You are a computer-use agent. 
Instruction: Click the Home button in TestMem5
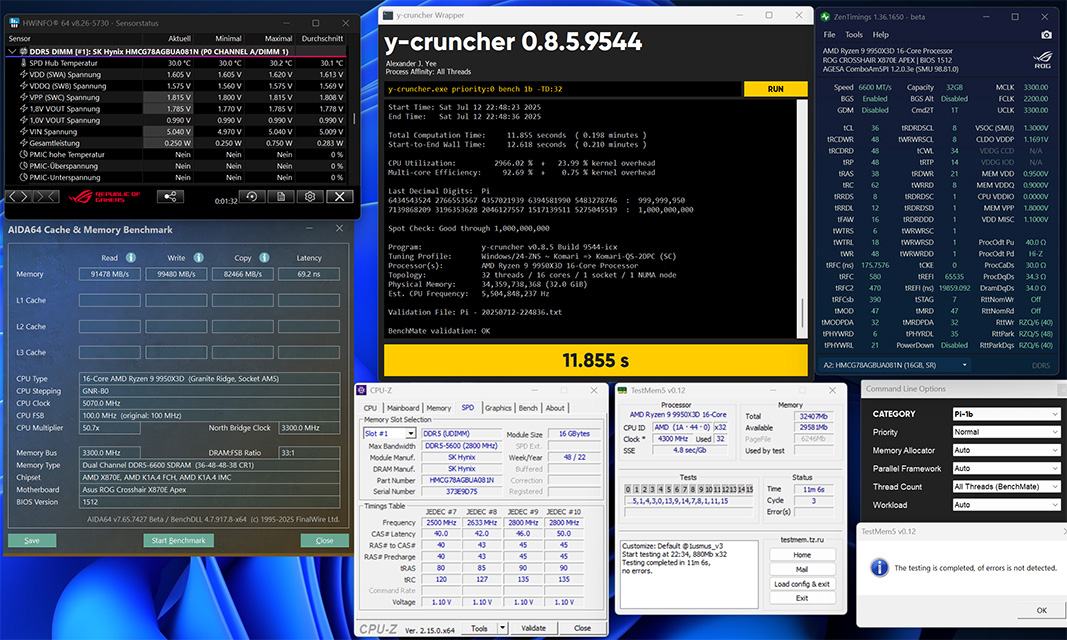tap(802, 555)
